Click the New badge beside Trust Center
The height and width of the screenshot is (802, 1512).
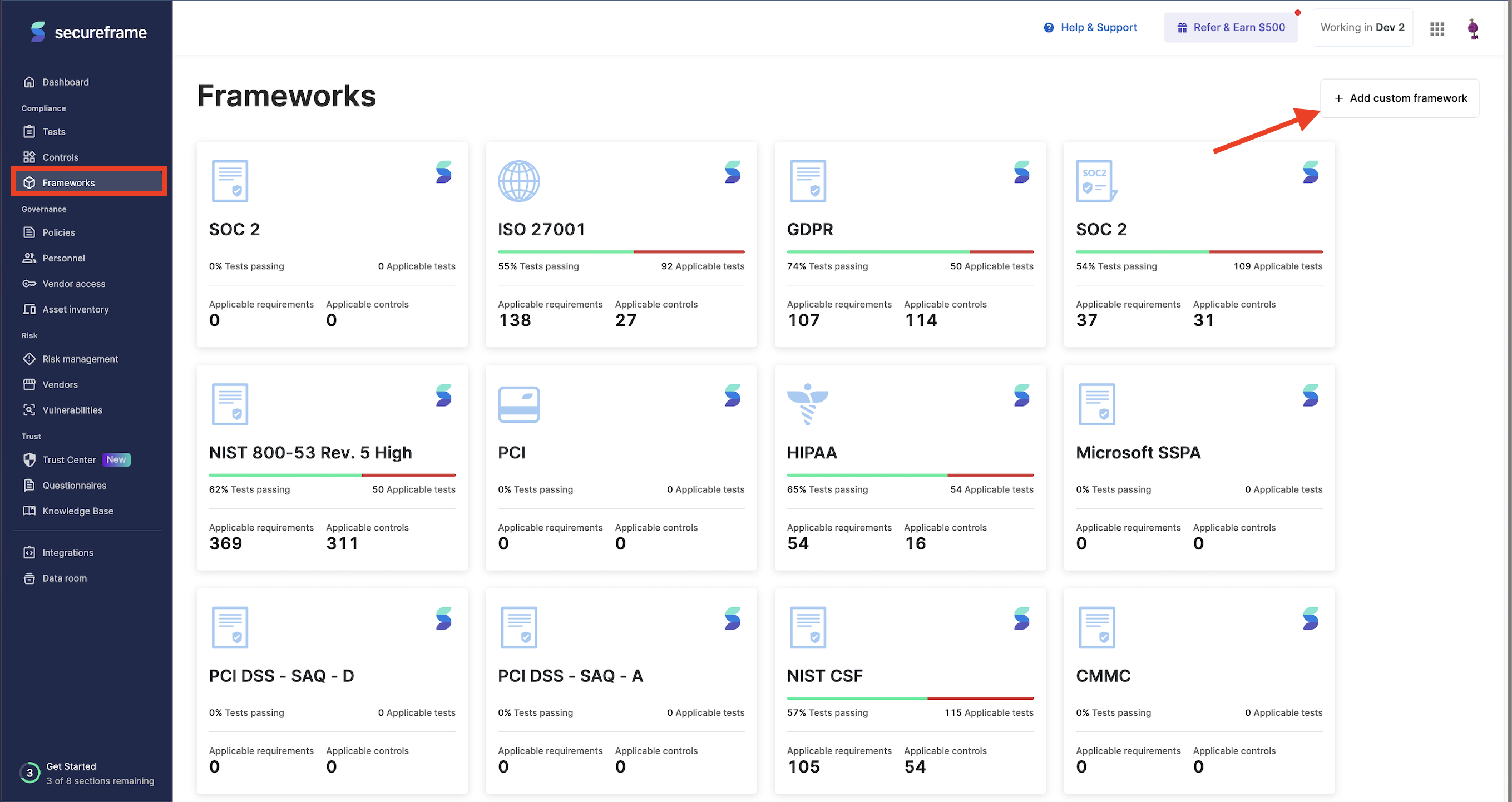click(116, 460)
